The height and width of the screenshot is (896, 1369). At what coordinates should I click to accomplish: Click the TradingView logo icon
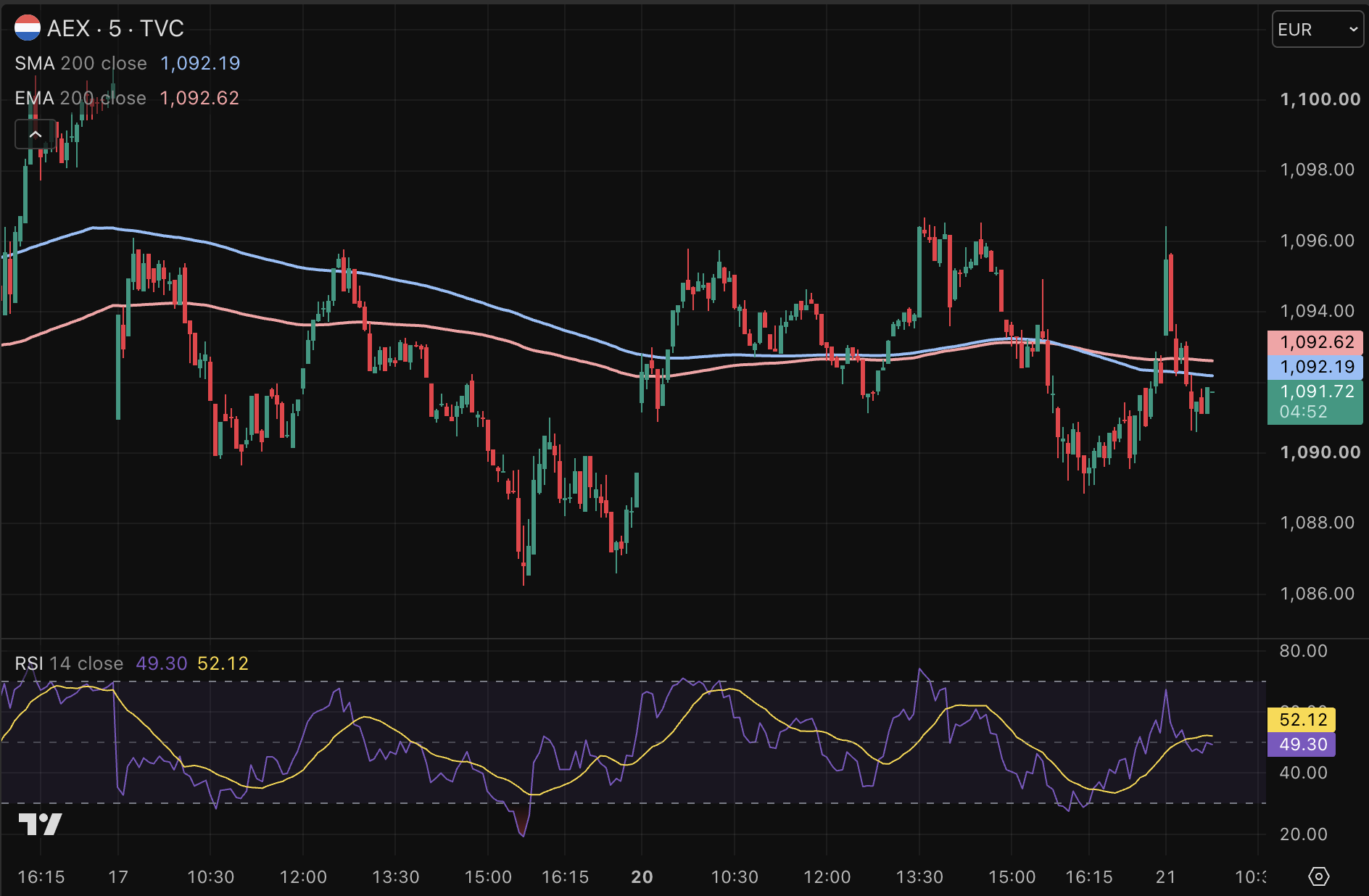pyautogui.click(x=40, y=824)
